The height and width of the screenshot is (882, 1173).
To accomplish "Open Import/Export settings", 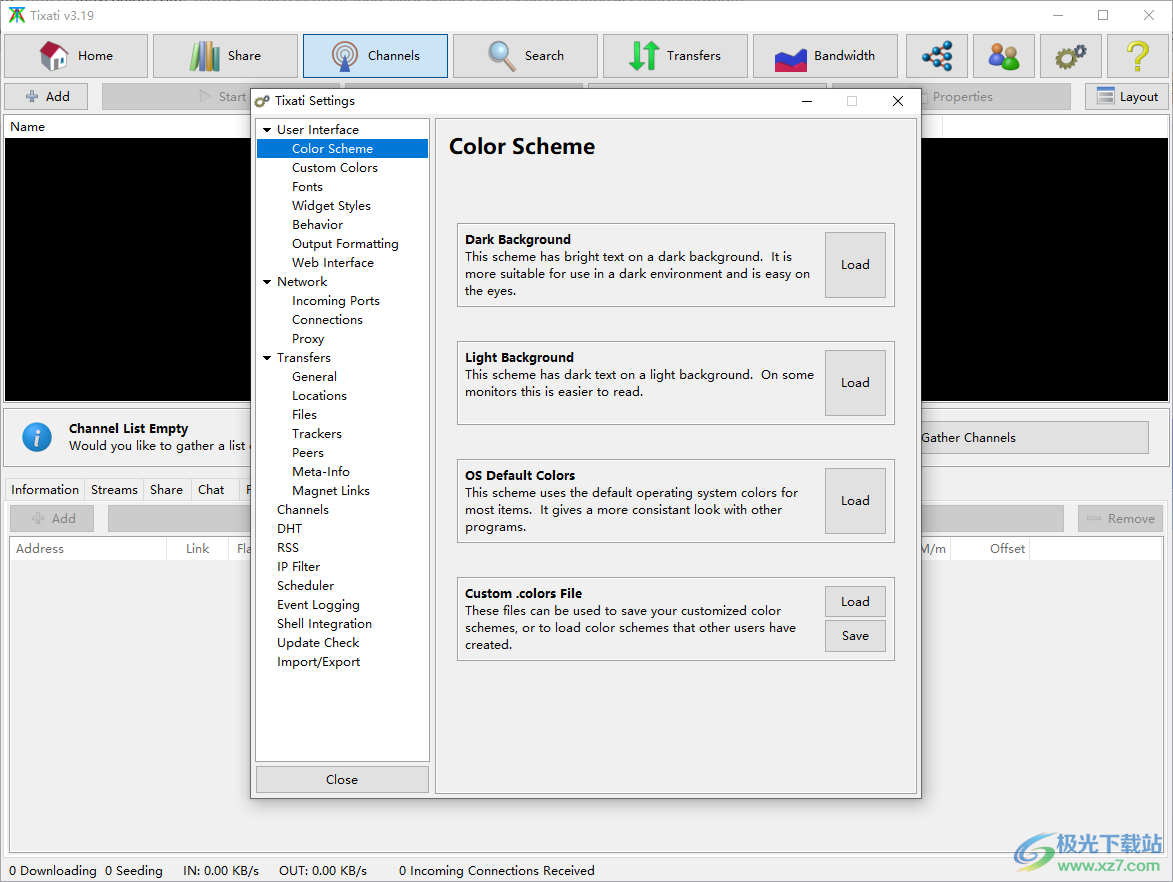I will tap(319, 662).
